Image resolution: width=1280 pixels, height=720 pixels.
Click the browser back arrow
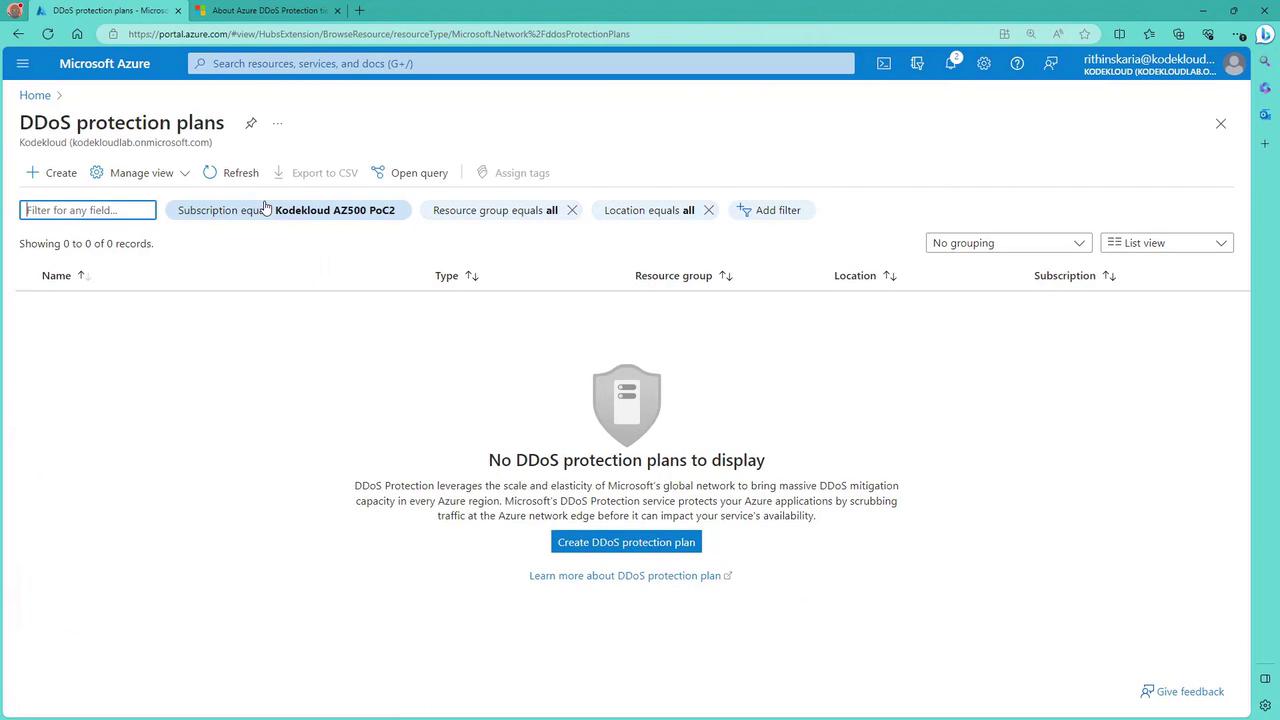point(19,34)
